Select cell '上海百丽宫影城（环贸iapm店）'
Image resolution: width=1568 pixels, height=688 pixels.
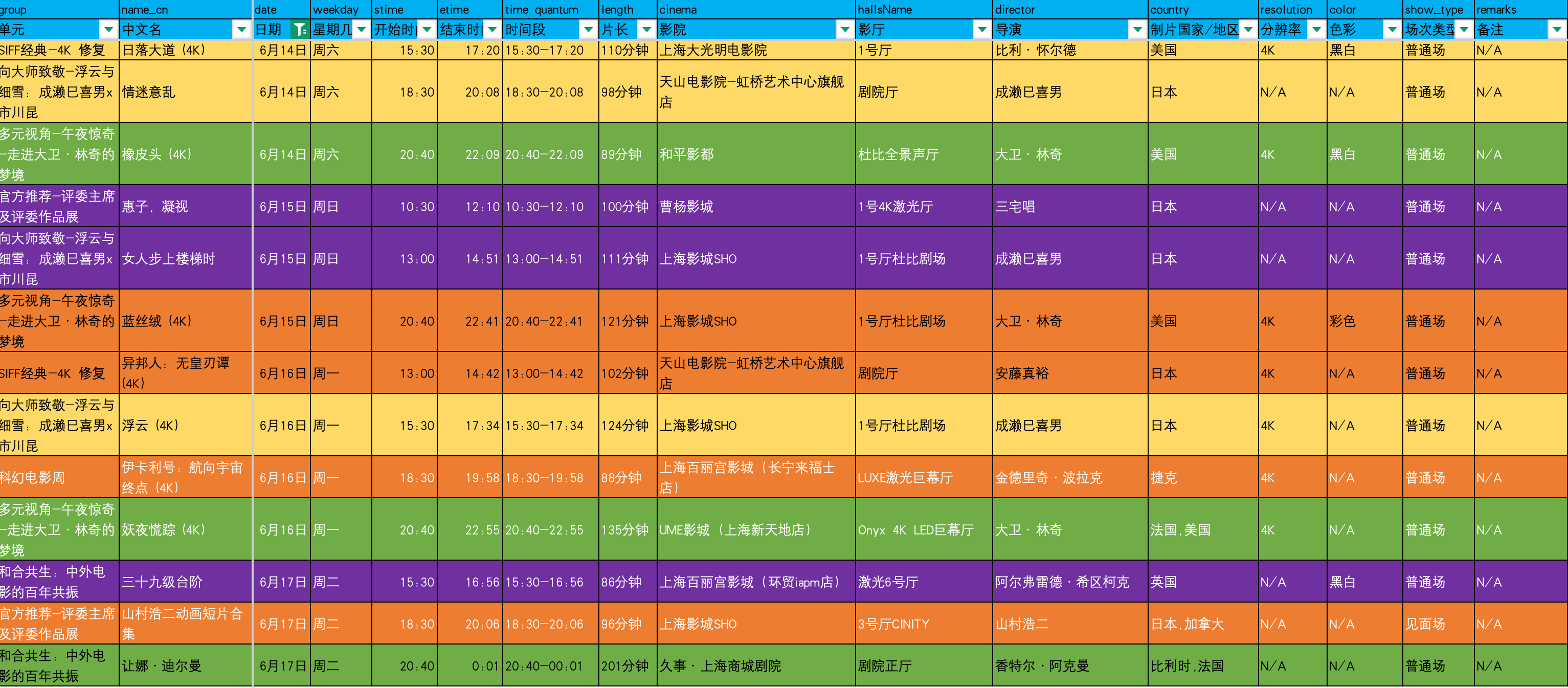tap(756, 582)
